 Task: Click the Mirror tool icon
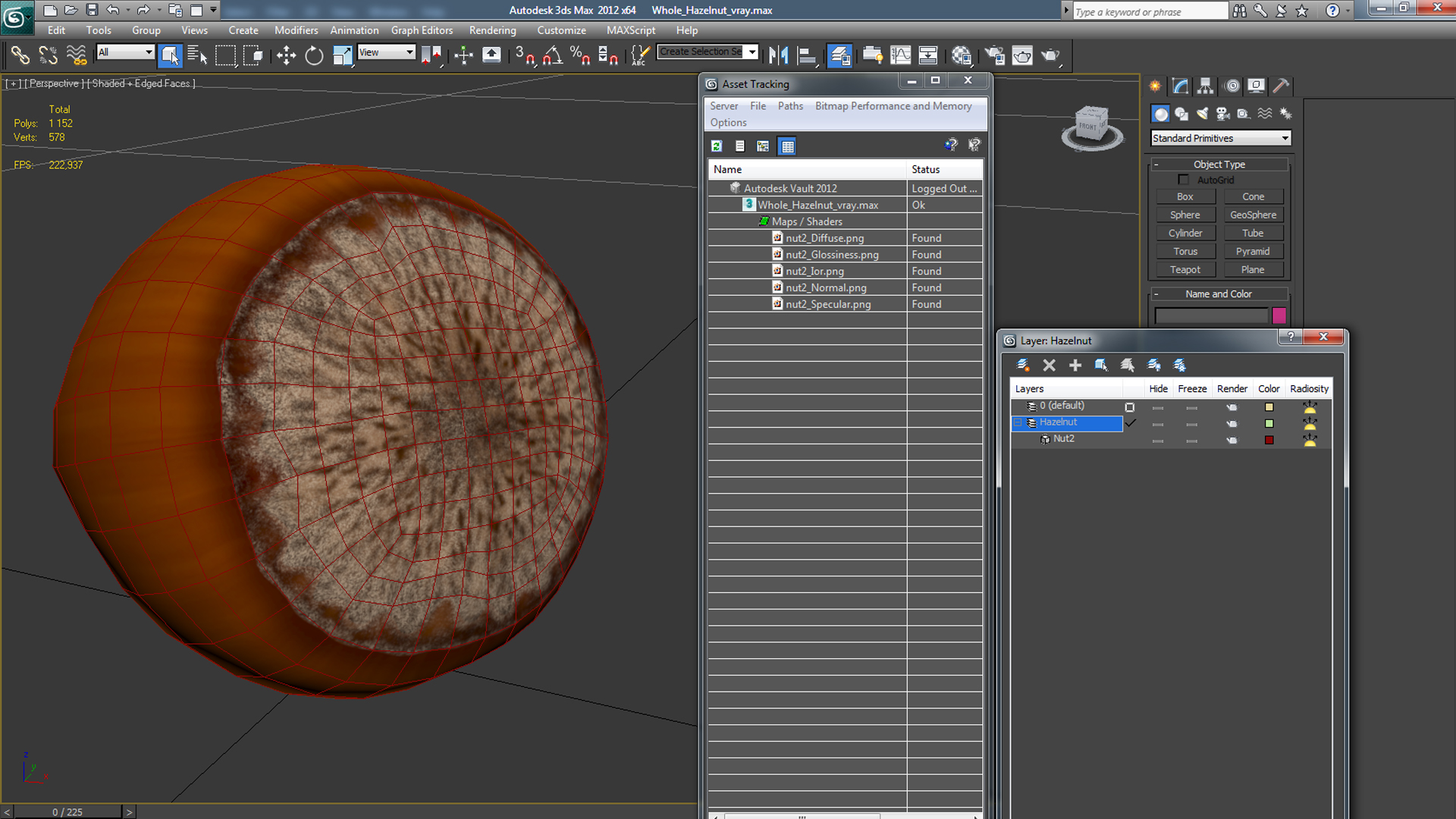pyautogui.click(x=778, y=55)
